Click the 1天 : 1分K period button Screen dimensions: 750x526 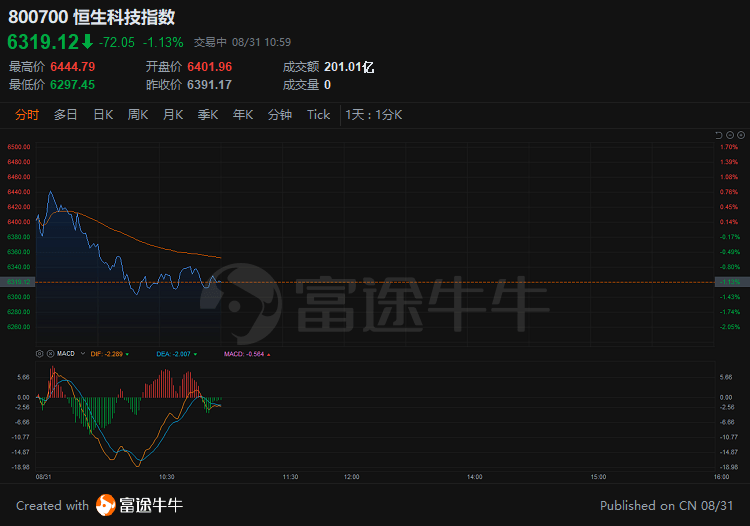(373, 115)
